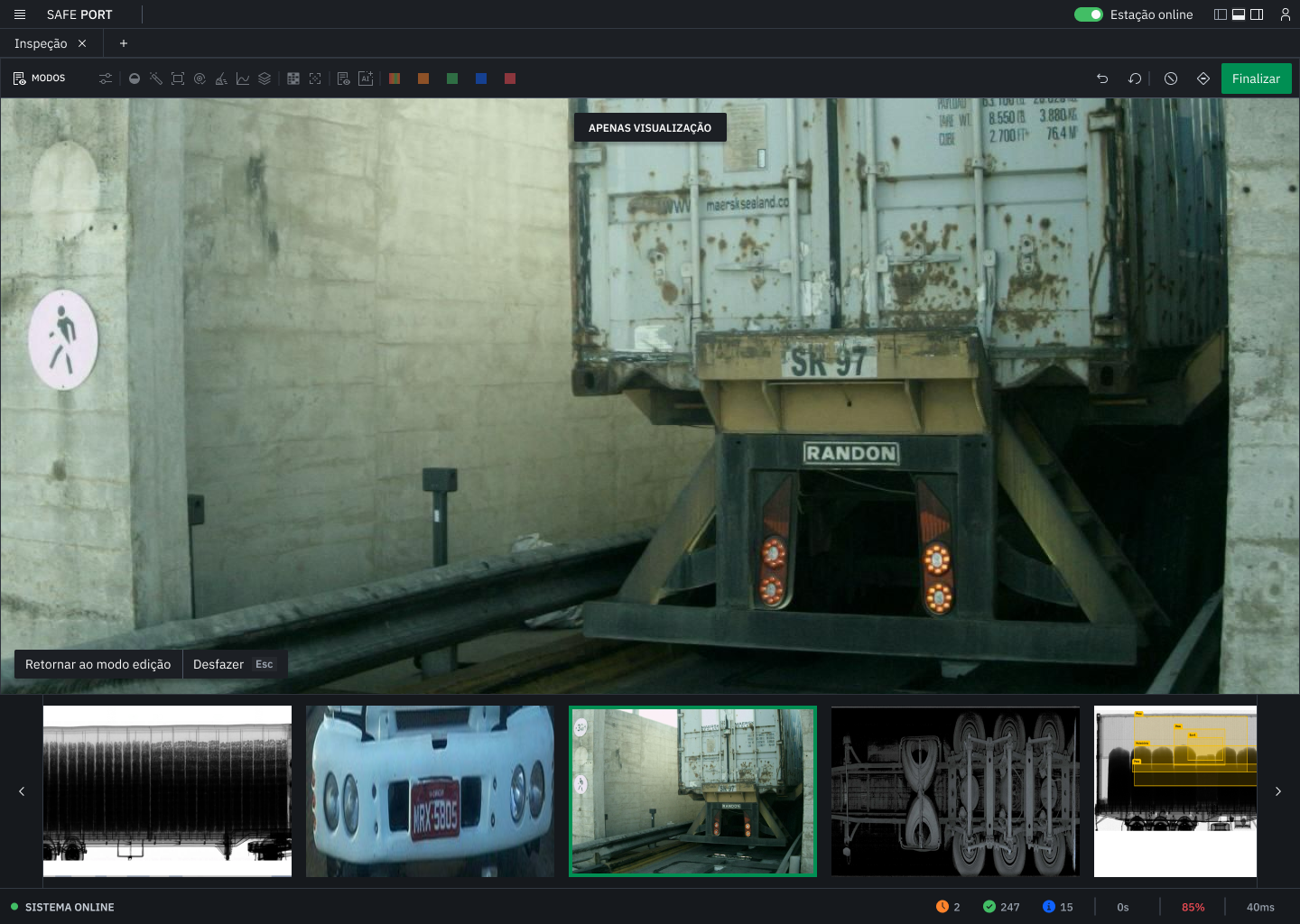Click the green Finalizar button
Viewport: 1300px width, 924px height.
point(1257,79)
